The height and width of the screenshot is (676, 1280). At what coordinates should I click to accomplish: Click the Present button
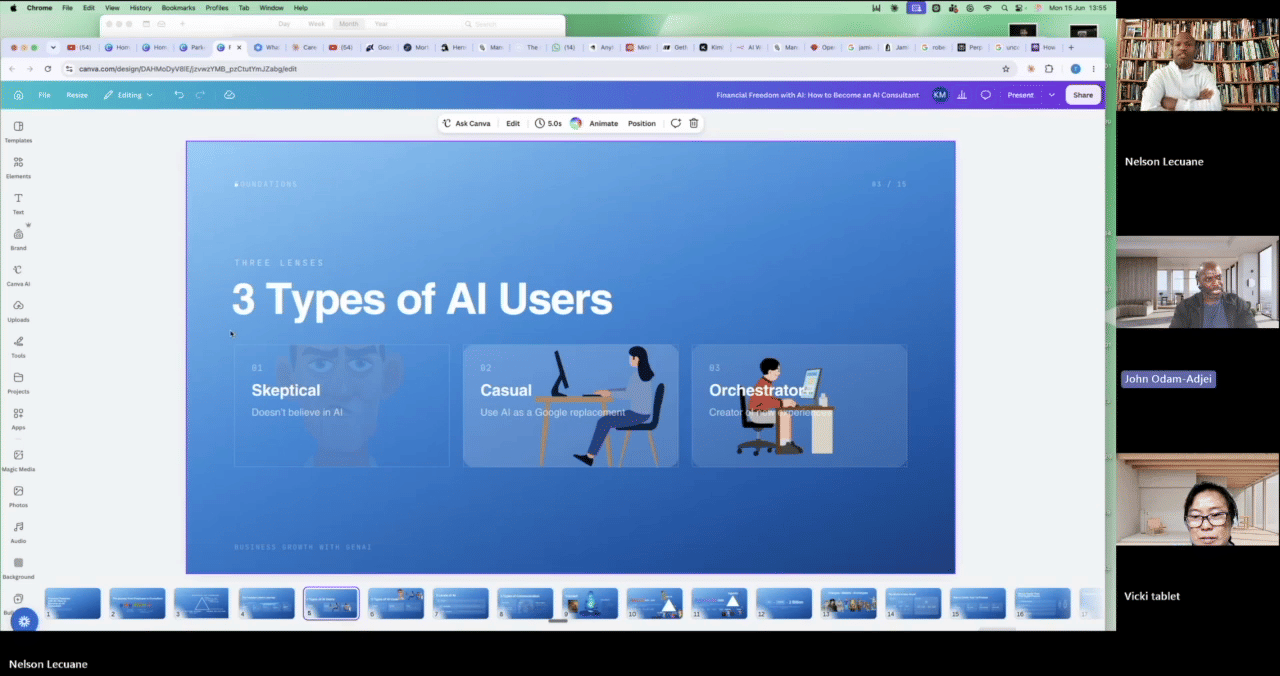pos(1020,95)
